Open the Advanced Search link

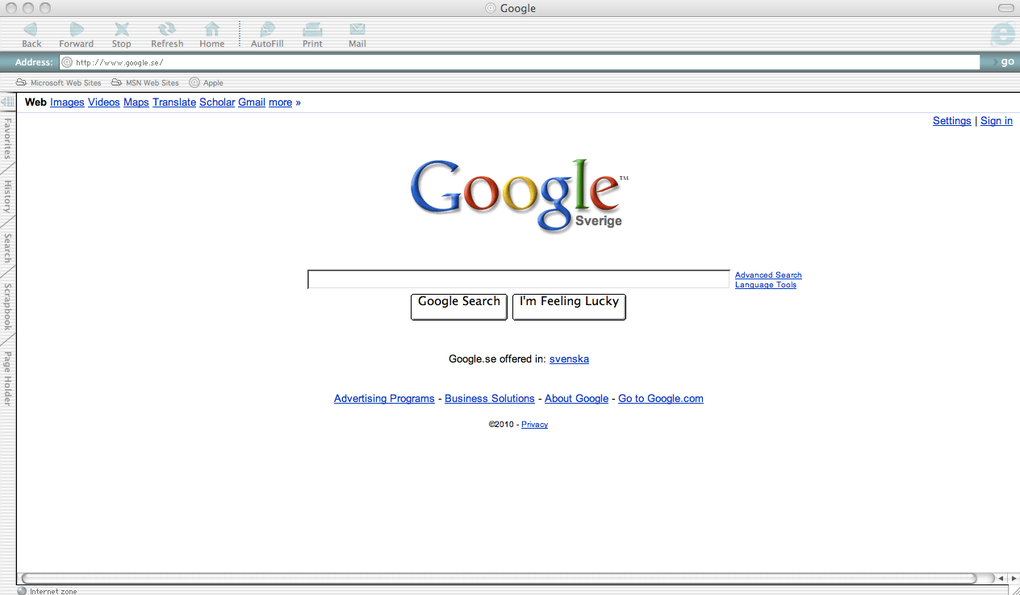pos(768,275)
